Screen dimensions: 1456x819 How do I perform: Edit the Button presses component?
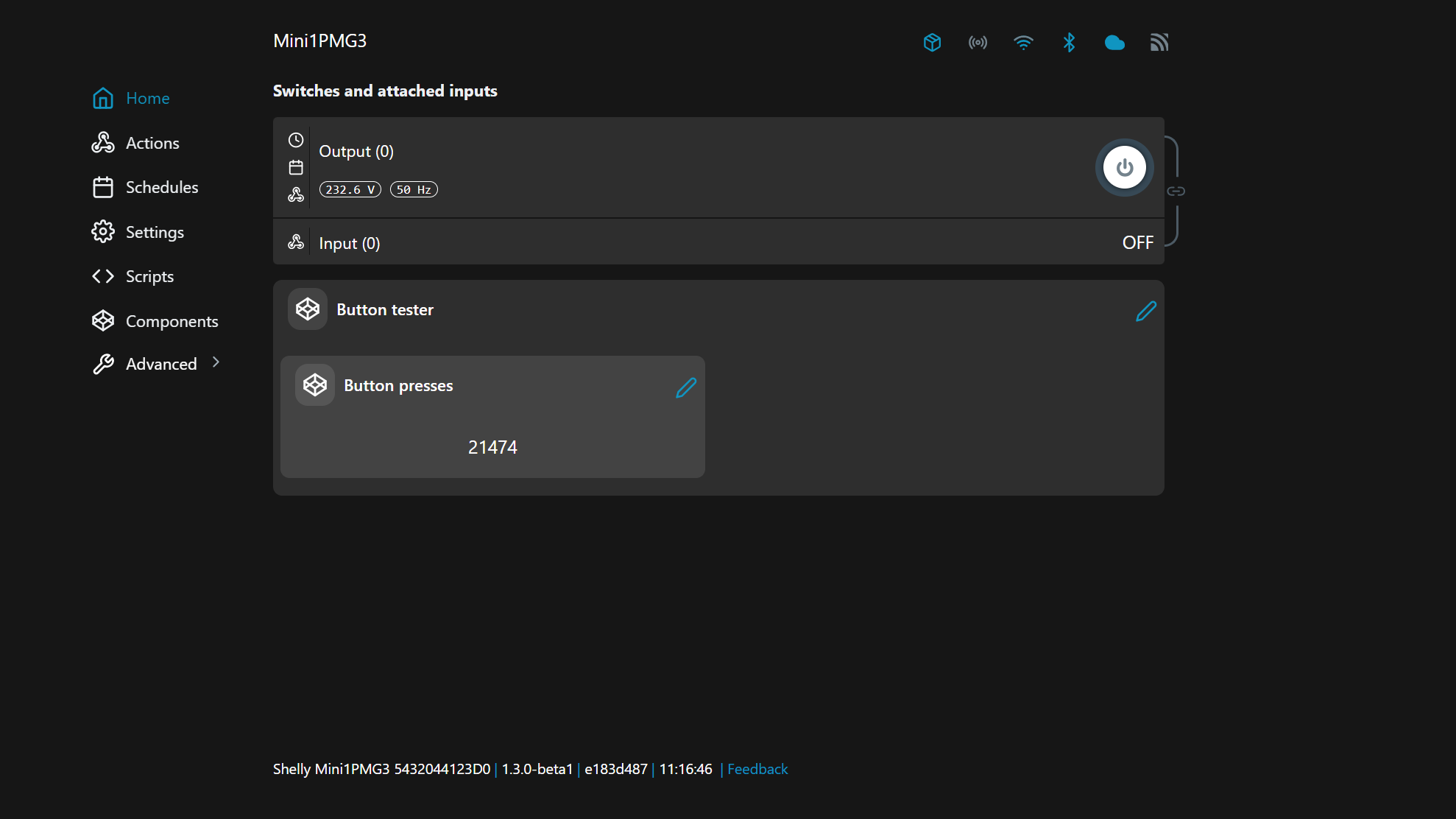pyautogui.click(x=685, y=388)
